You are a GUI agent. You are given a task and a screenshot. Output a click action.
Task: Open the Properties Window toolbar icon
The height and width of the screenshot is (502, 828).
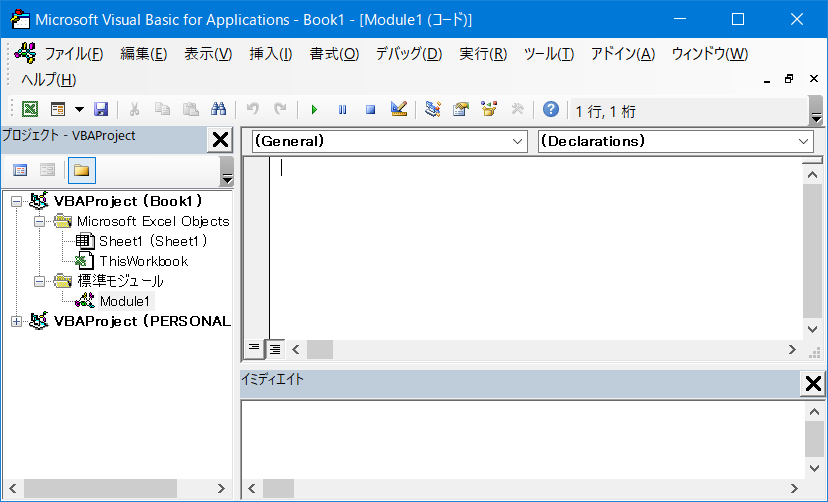(460, 109)
